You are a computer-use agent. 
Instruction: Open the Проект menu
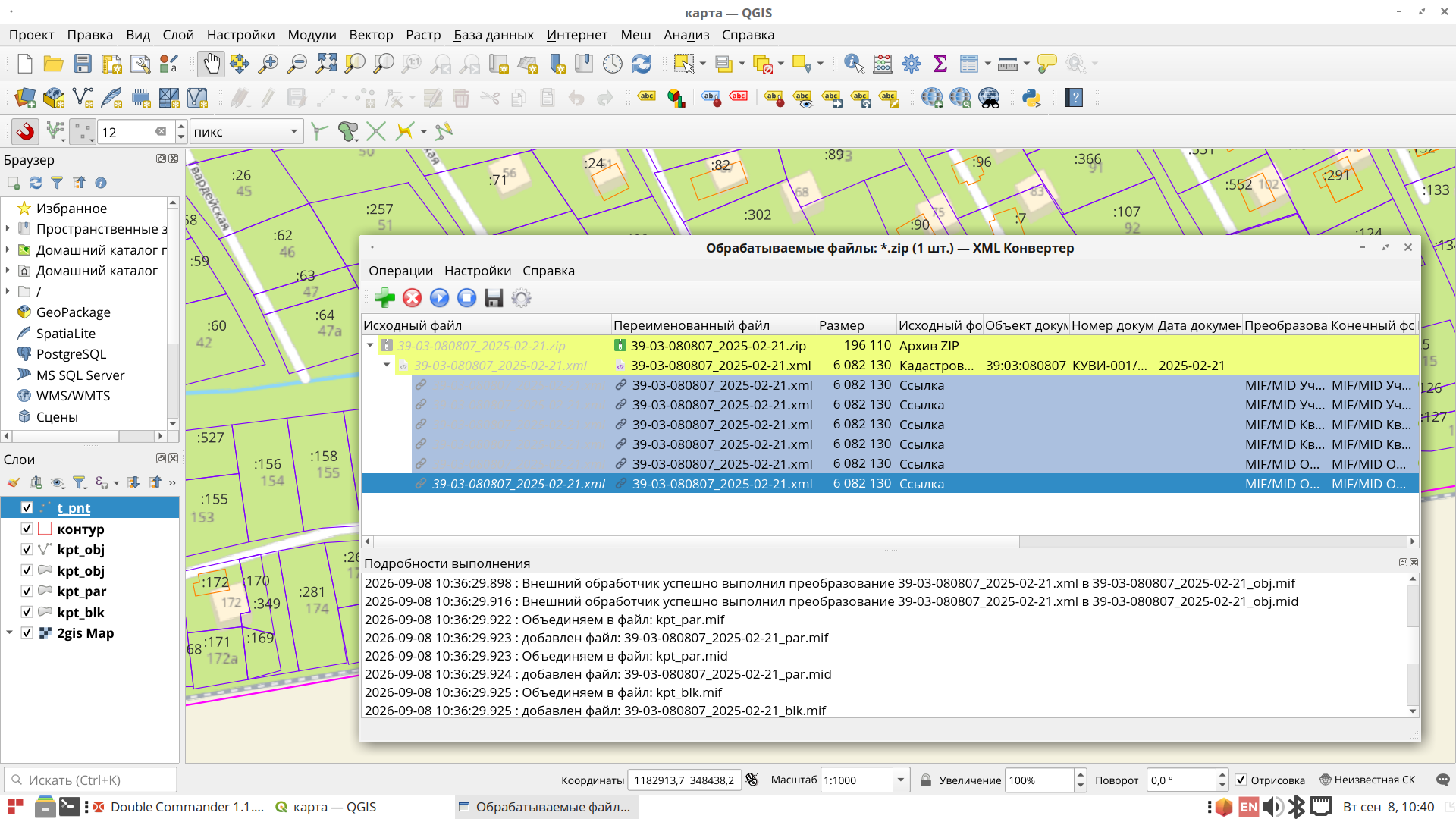click(x=31, y=35)
